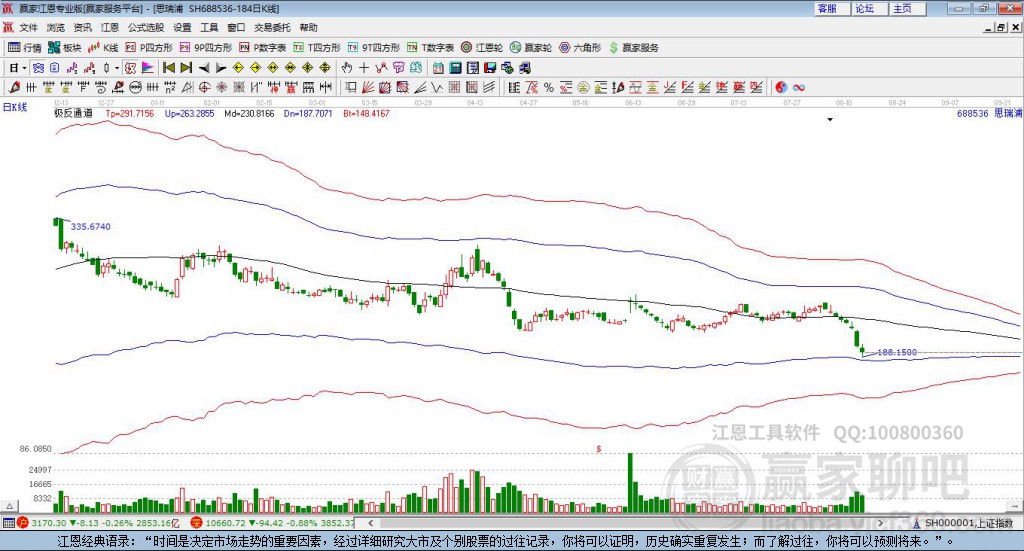Step chart right with black arrow

coord(221,68)
